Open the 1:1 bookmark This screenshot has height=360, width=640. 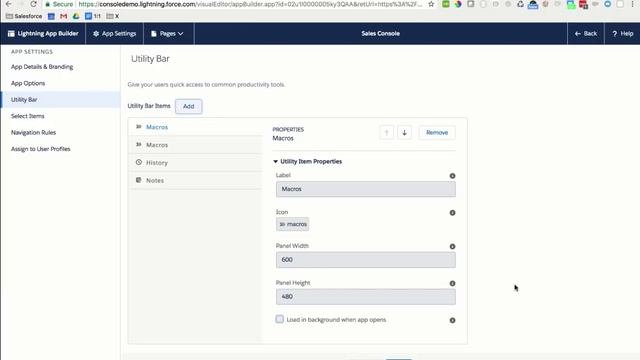point(93,16)
